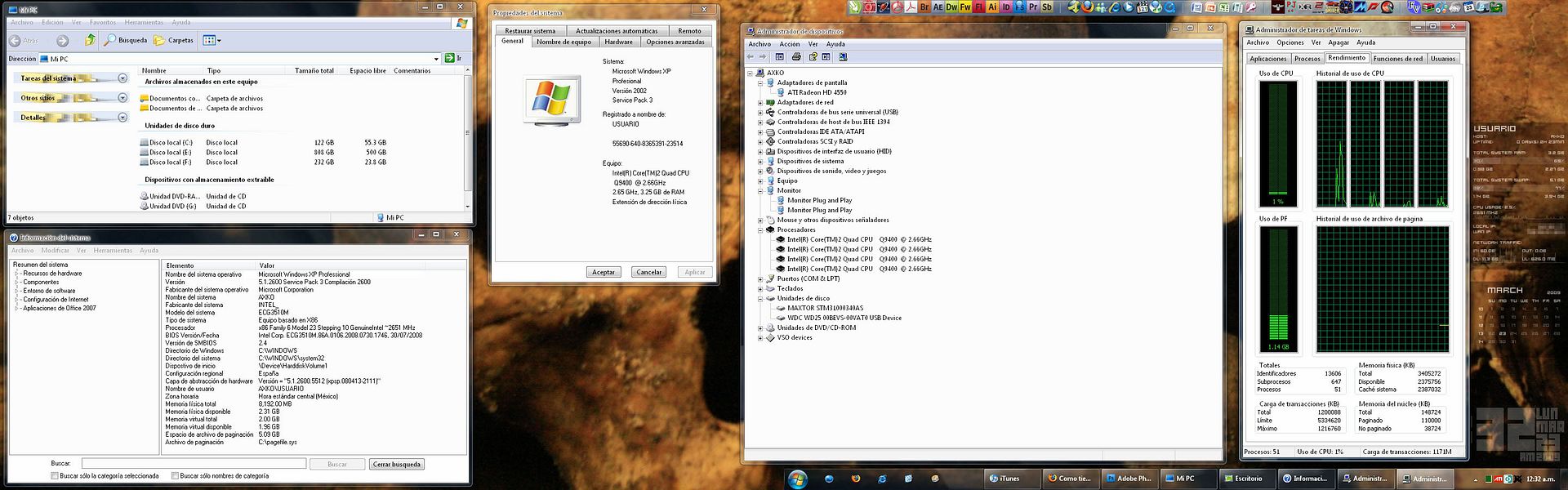Viewport: 1568px width, 490px height.
Task: Expand Controladoras IDE ATA/ATAPI node
Action: click(x=760, y=131)
